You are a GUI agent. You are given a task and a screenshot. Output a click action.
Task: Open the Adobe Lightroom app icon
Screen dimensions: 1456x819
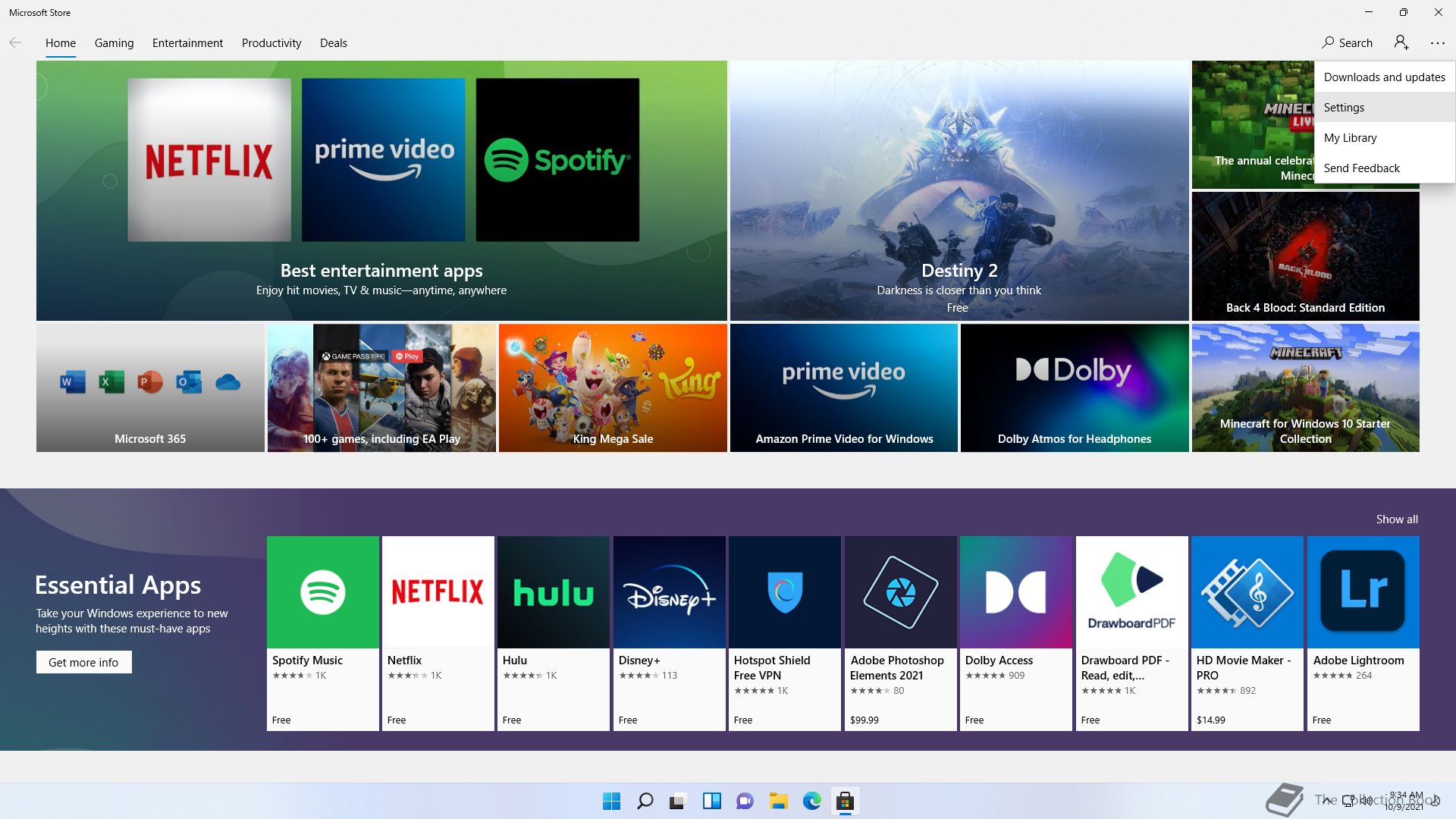pyautogui.click(x=1363, y=592)
